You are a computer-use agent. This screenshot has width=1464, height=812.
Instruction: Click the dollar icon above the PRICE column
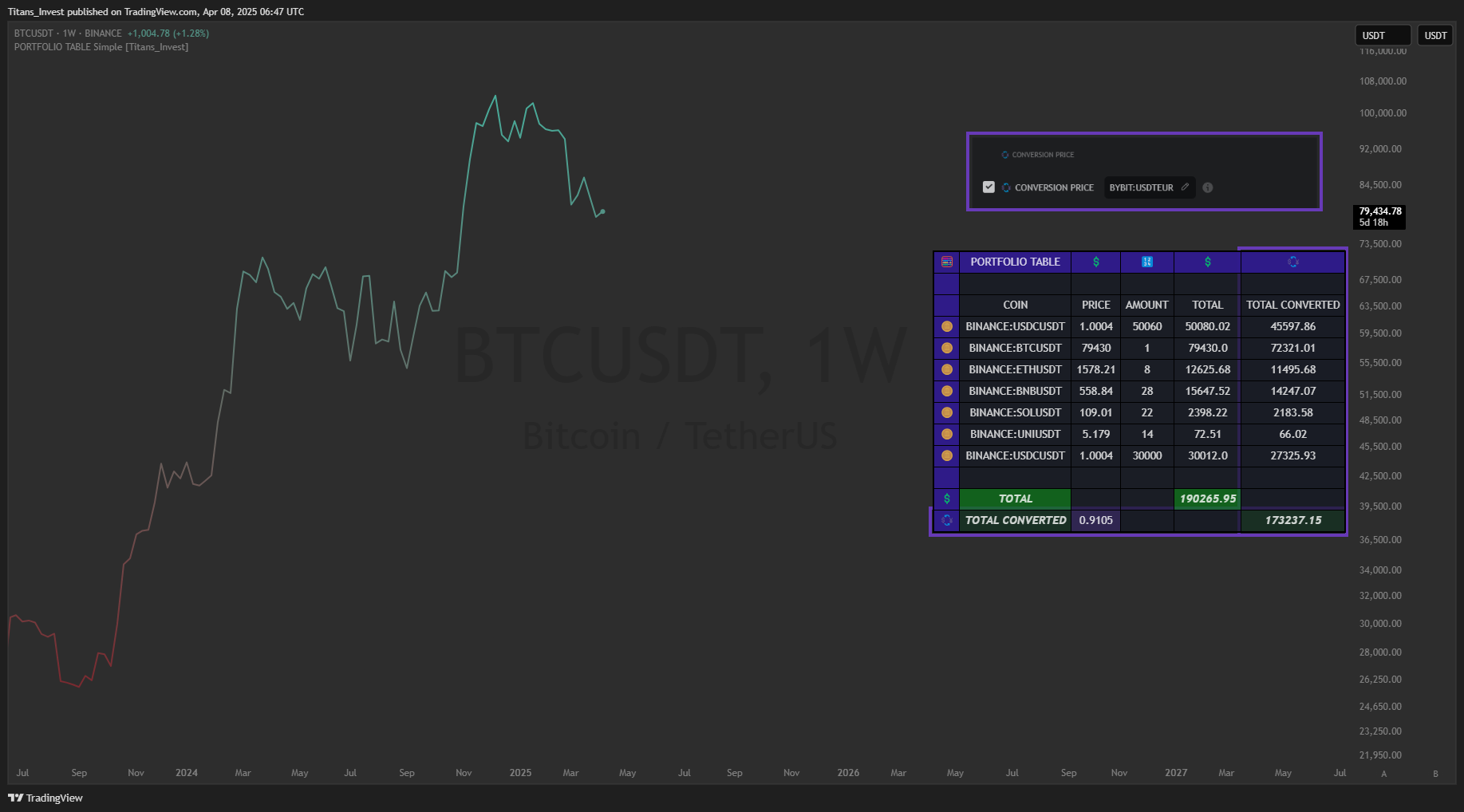click(x=1096, y=262)
